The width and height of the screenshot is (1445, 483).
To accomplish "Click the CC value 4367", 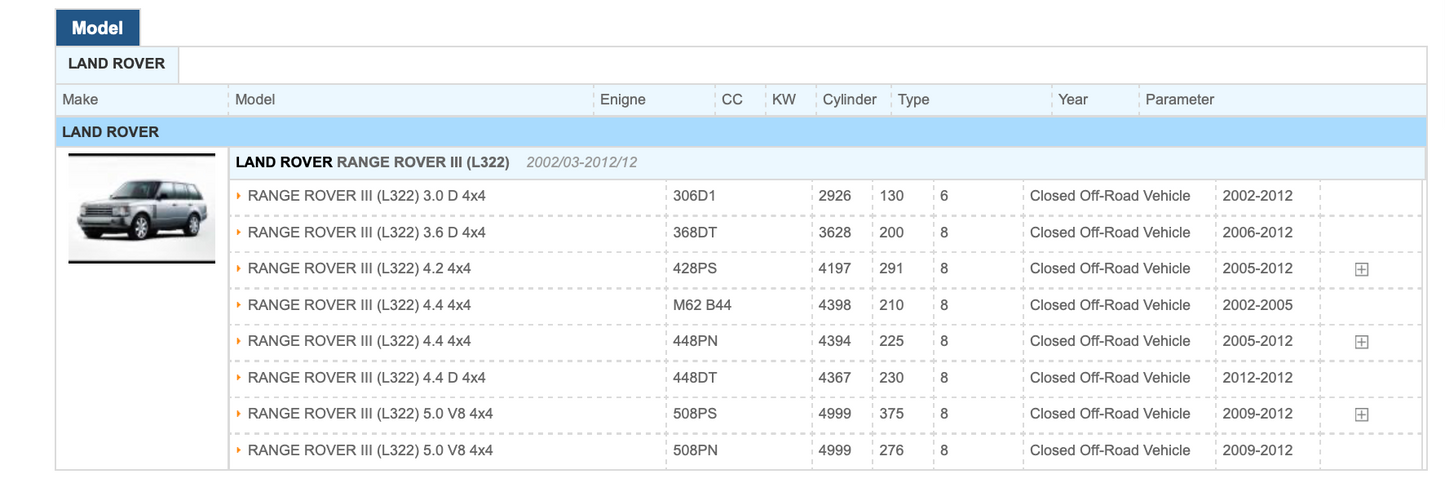I will (835, 377).
